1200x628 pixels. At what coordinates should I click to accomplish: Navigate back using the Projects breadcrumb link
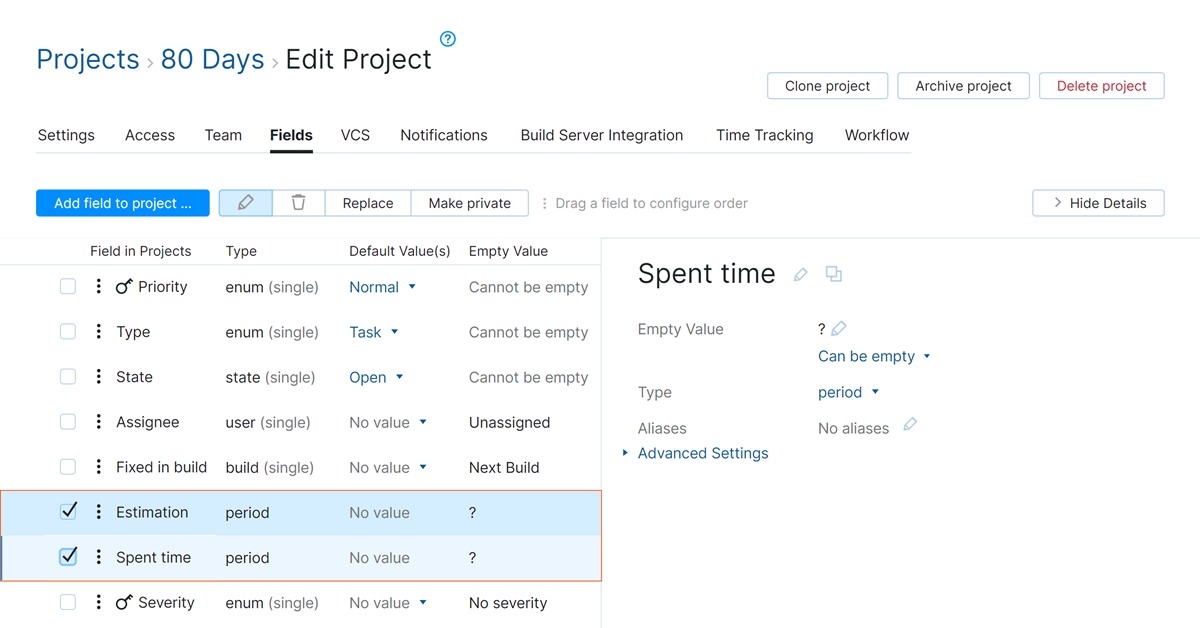87,59
